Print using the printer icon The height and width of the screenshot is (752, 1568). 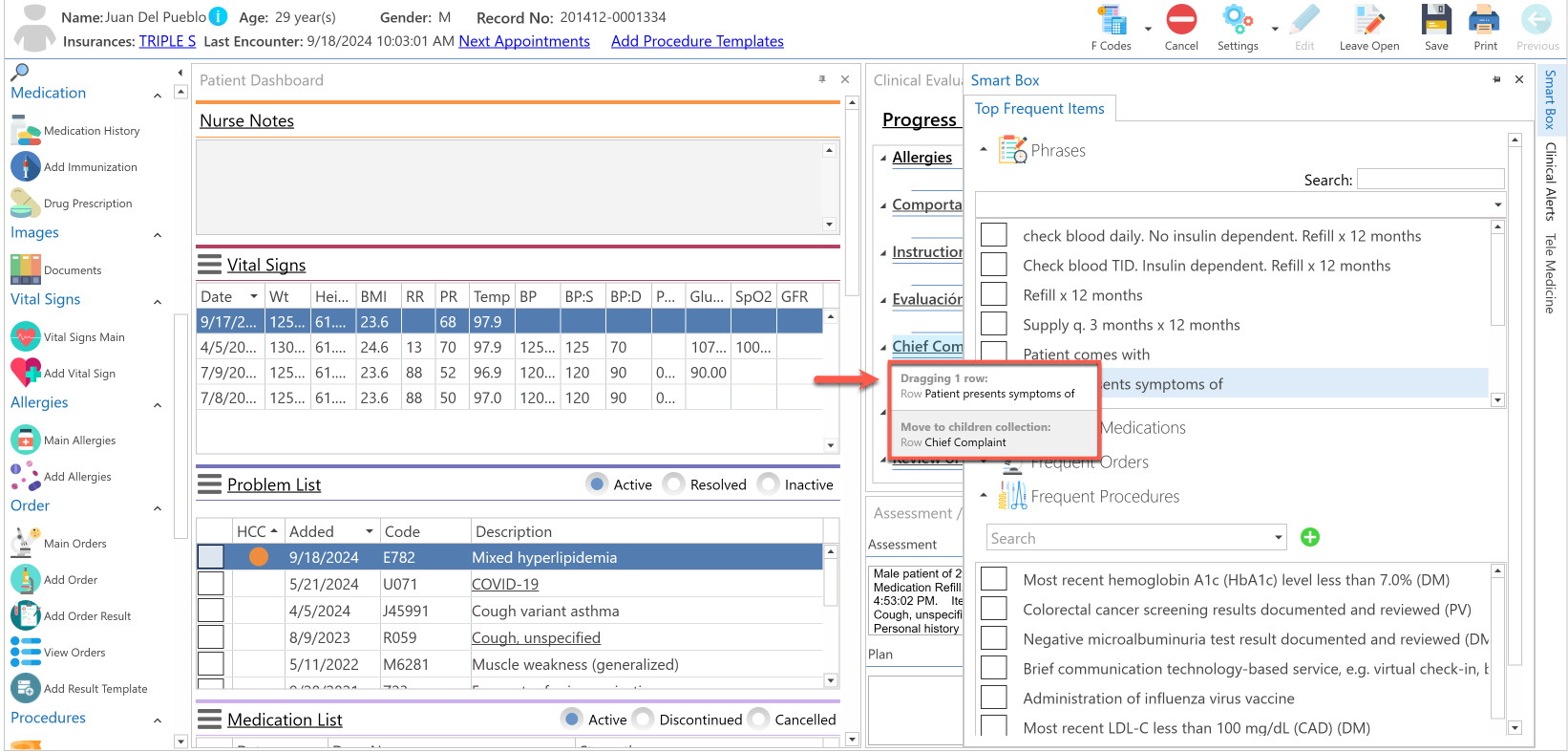pyautogui.click(x=1485, y=20)
